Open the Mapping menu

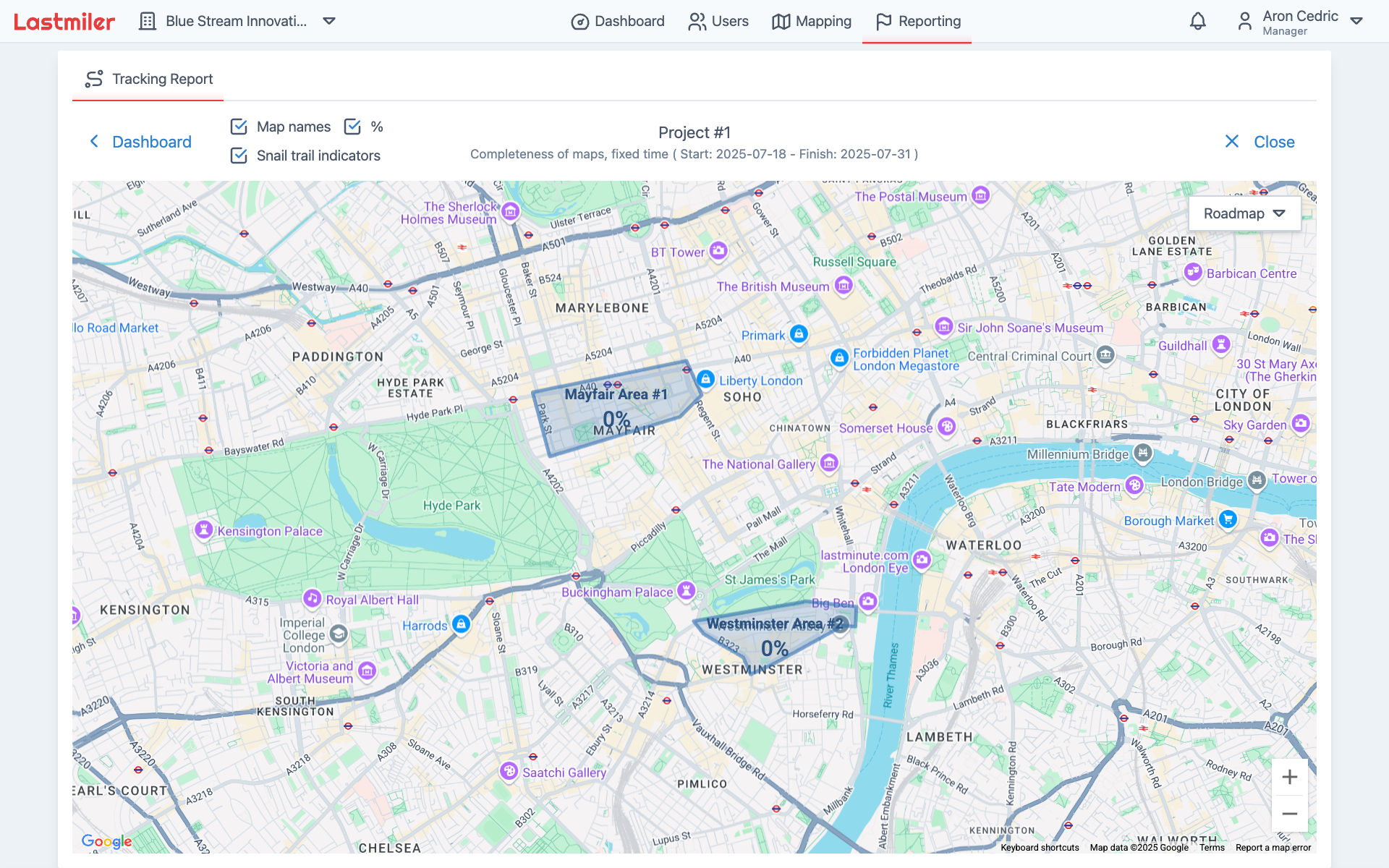[812, 21]
